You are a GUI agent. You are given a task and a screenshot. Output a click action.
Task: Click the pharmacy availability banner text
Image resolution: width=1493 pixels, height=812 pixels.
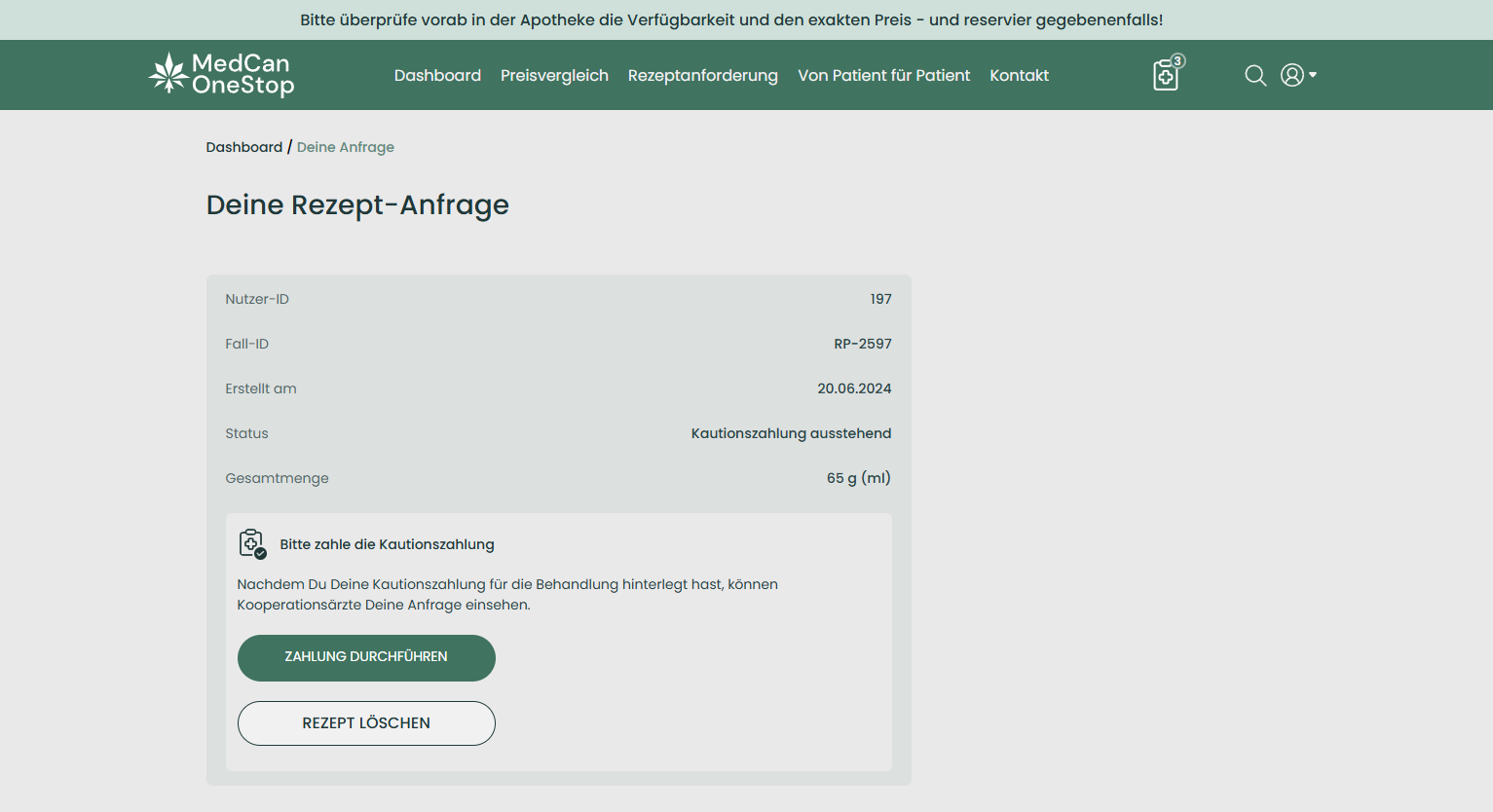[731, 19]
